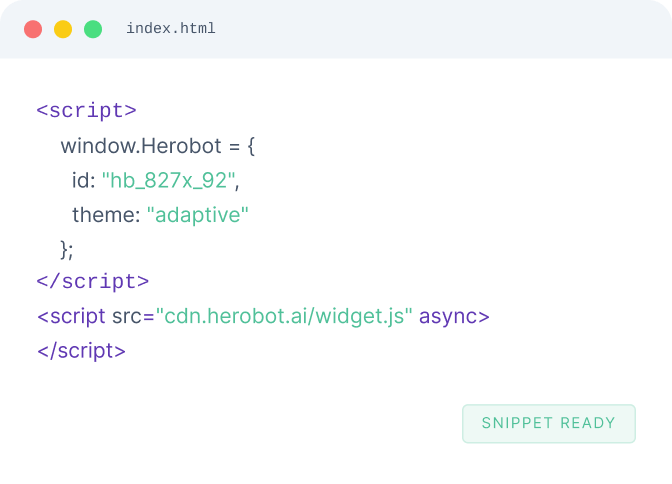The image size is (672, 484).
Task: Click the window.Herobot = { line
Action: click(158, 146)
